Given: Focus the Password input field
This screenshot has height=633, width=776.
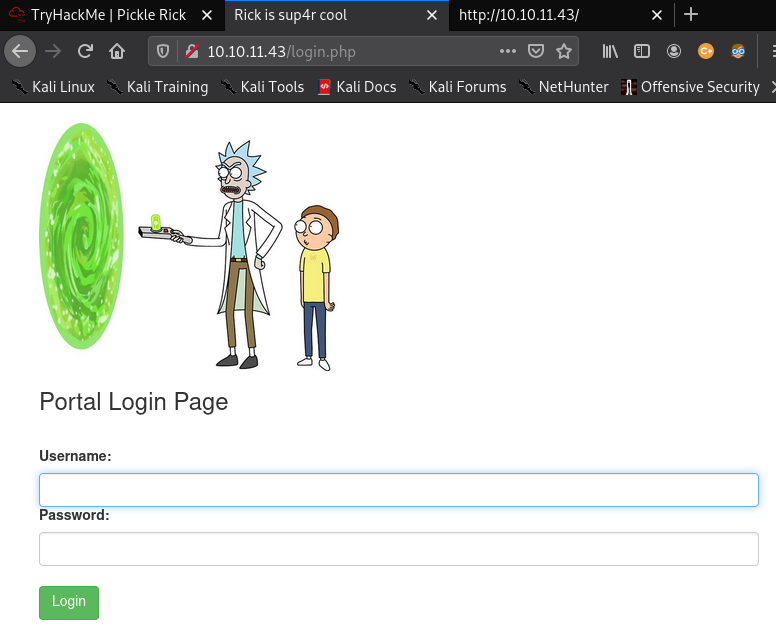Looking at the screenshot, I should (x=399, y=549).
